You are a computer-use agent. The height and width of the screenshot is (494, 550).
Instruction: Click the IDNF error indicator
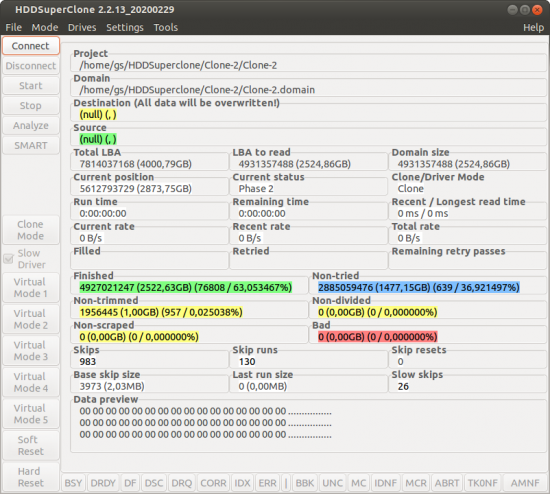pyautogui.click(x=385, y=483)
